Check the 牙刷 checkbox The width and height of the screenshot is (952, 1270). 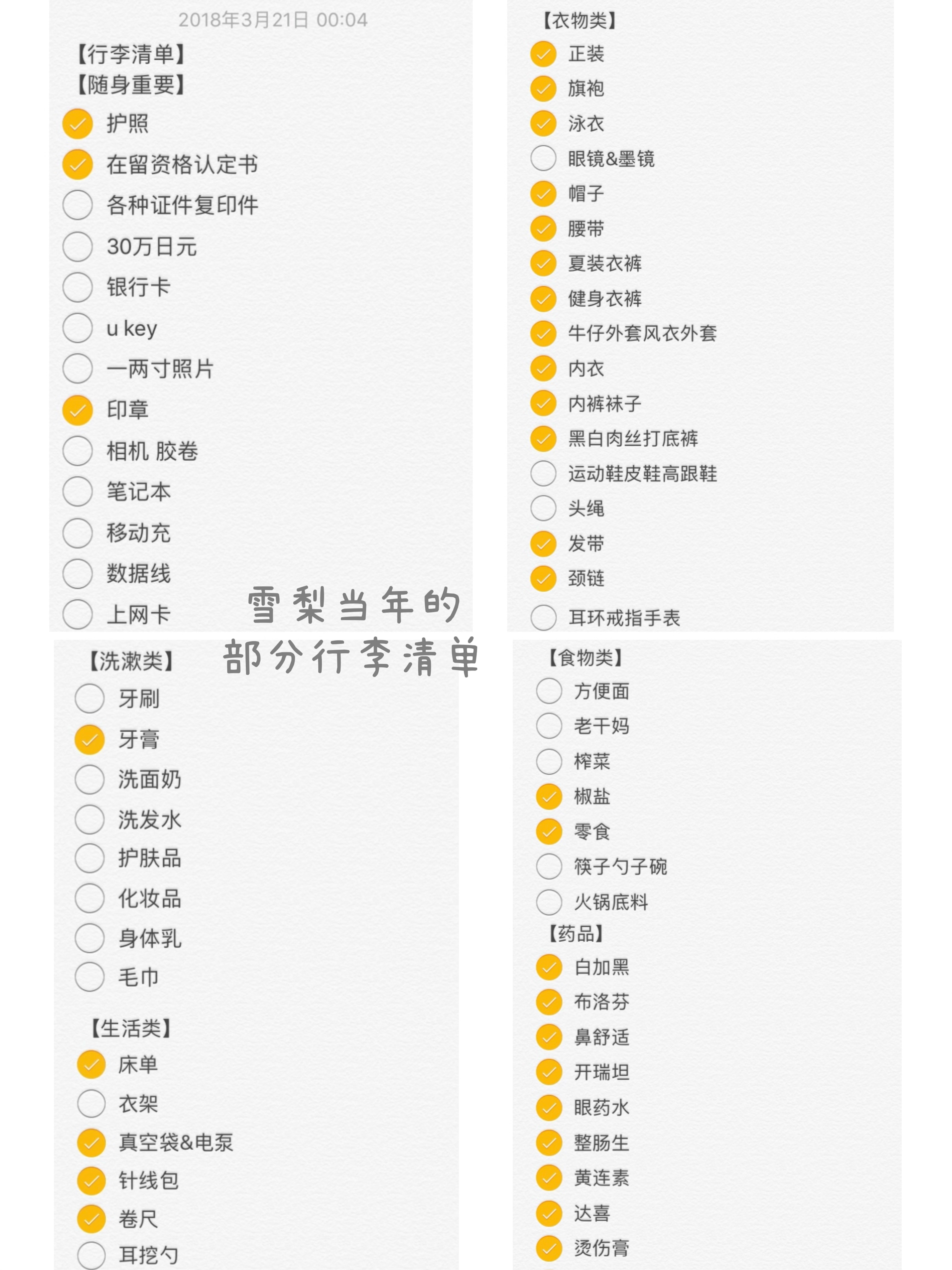[x=90, y=699]
